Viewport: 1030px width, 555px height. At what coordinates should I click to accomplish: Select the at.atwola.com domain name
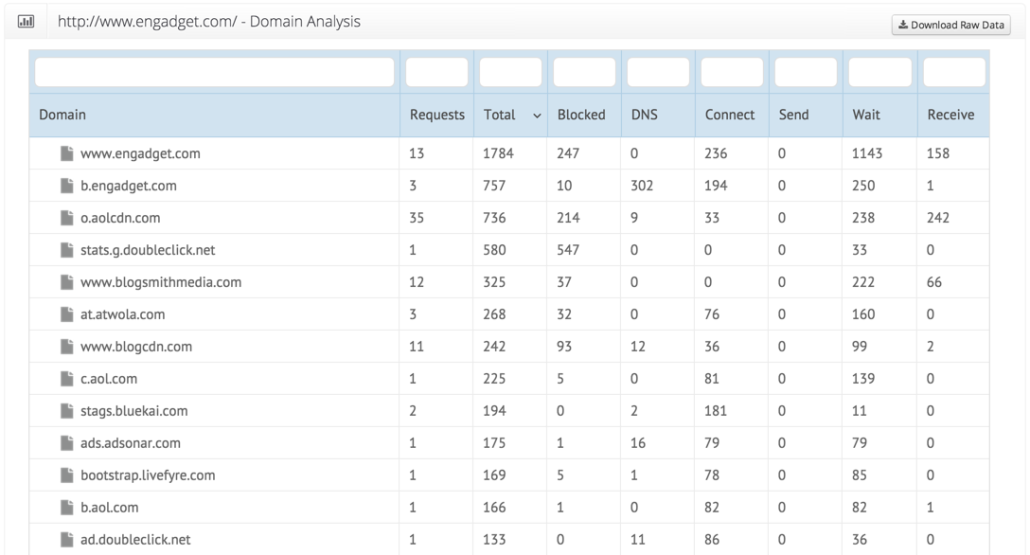point(122,315)
